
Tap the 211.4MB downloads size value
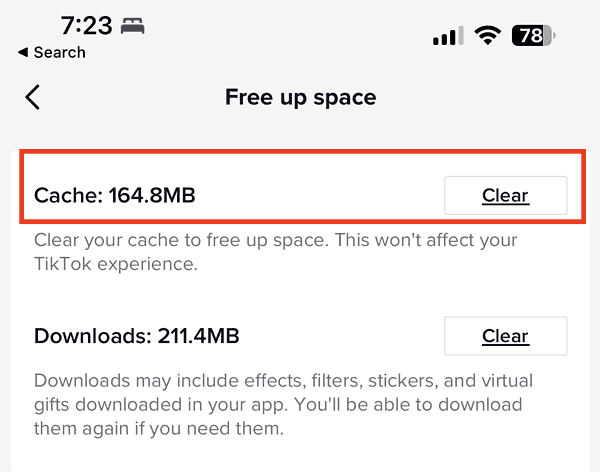click(198, 335)
